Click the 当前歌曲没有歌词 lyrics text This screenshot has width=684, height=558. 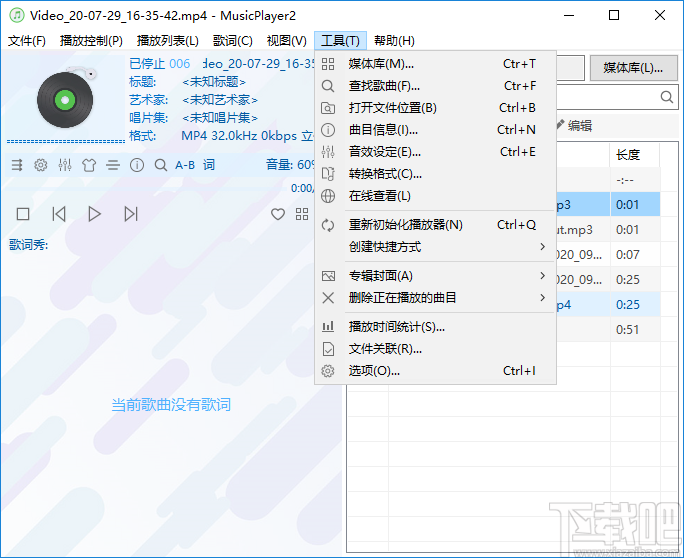point(171,405)
